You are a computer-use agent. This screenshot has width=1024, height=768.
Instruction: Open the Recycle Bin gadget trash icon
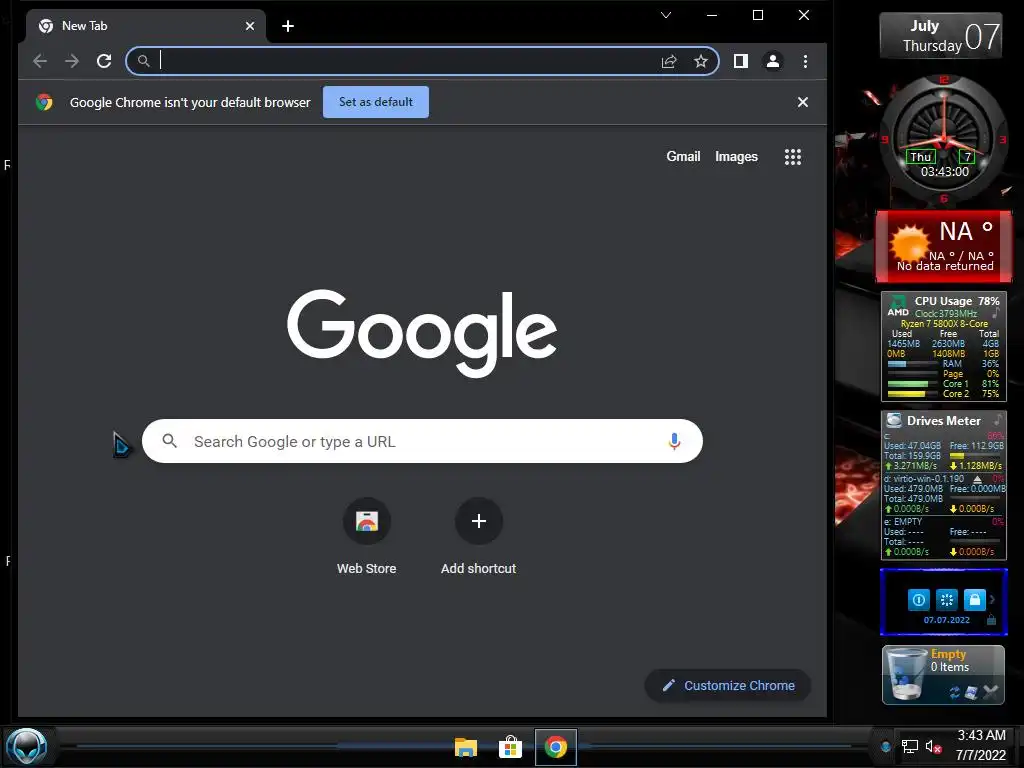(x=906, y=675)
